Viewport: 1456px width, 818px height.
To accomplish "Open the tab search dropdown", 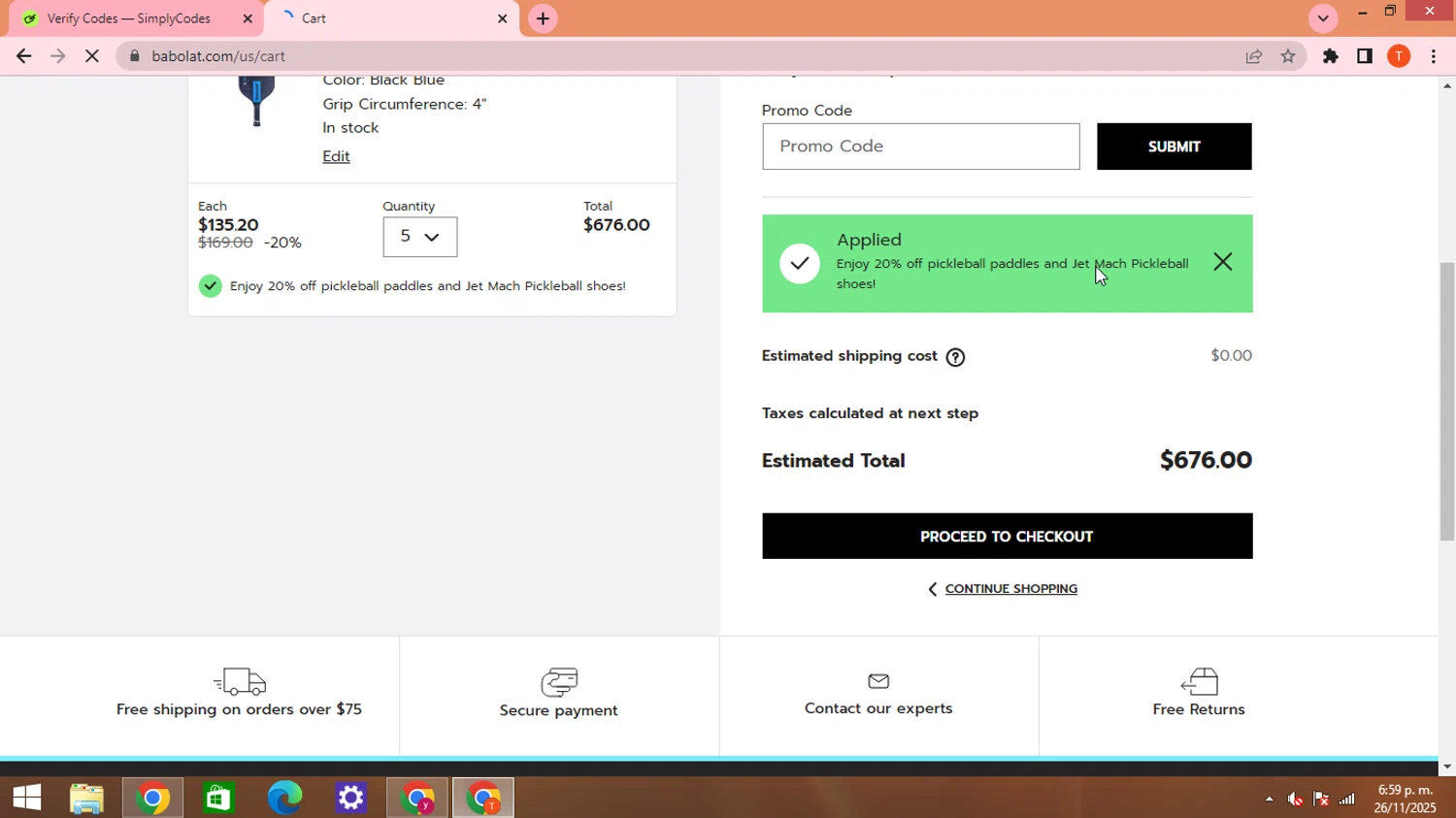I will point(1323,18).
